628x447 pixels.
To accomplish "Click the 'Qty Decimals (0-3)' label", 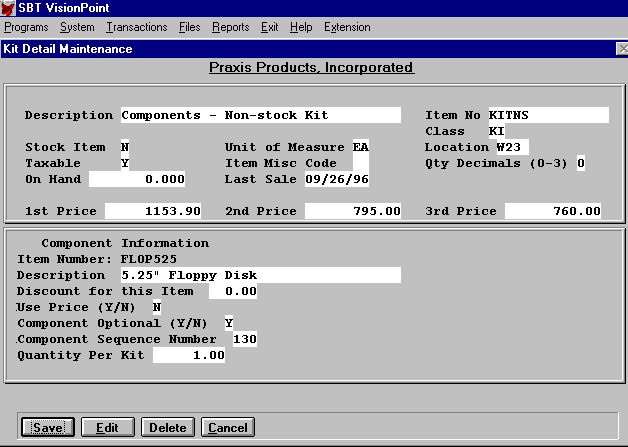I will click(x=496, y=163).
